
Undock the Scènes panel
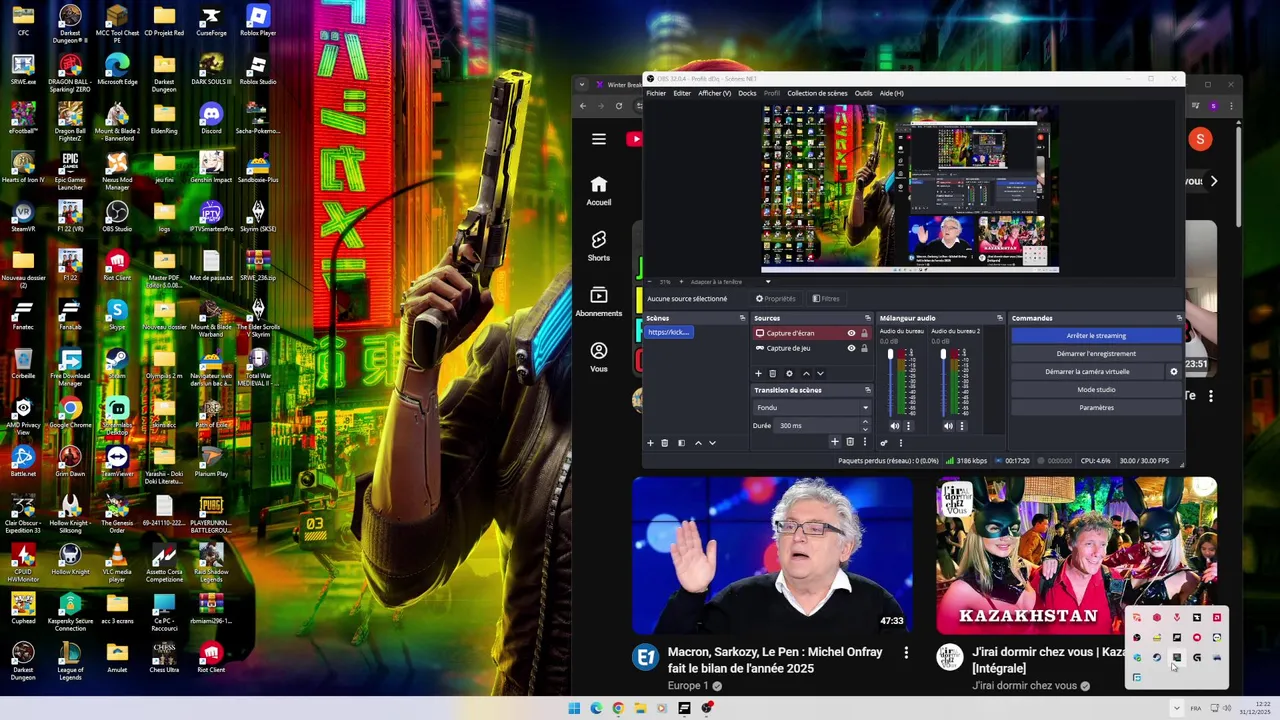pos(742,318)
